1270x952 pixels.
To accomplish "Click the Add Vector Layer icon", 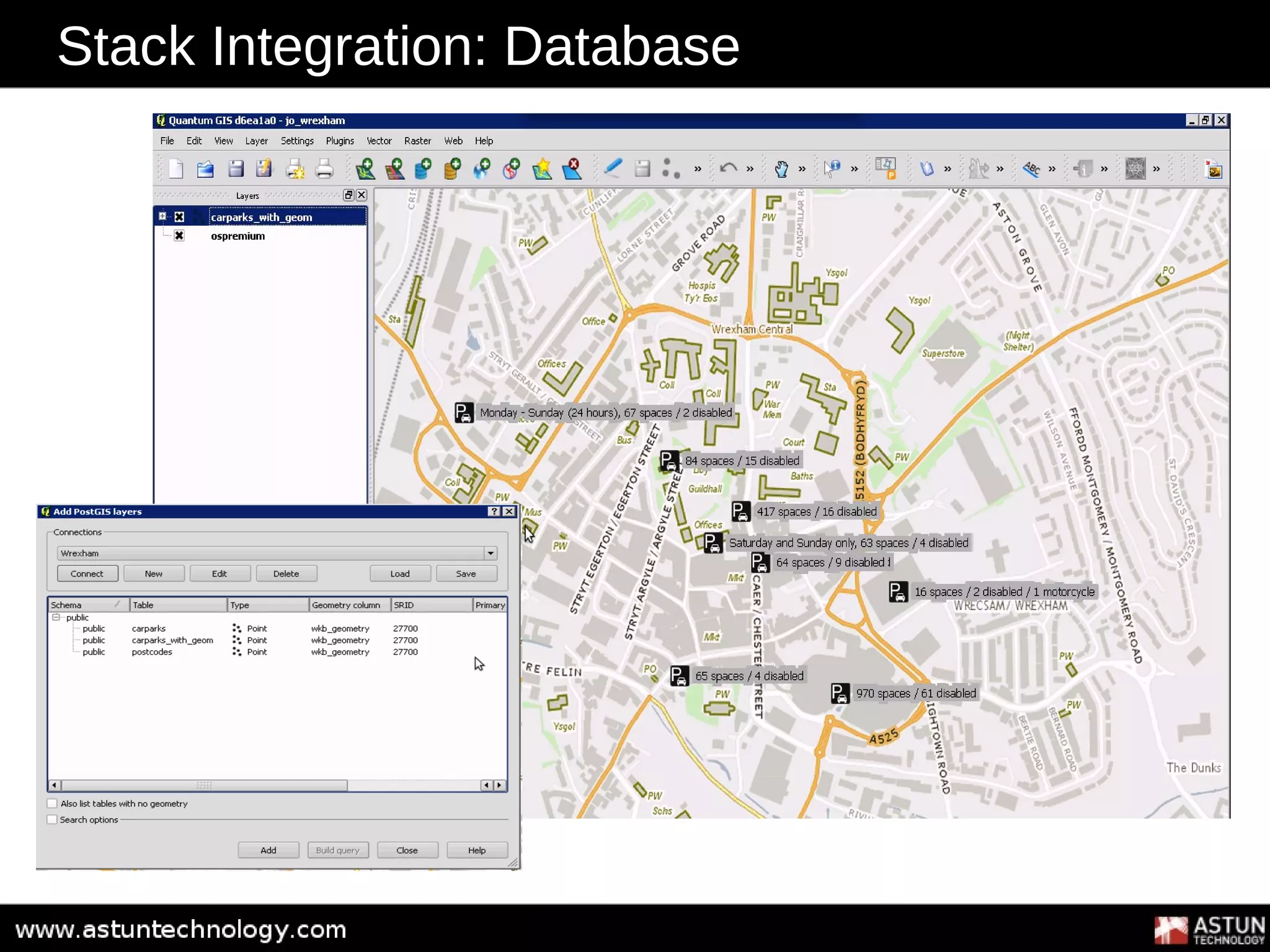I will [365, 169].
